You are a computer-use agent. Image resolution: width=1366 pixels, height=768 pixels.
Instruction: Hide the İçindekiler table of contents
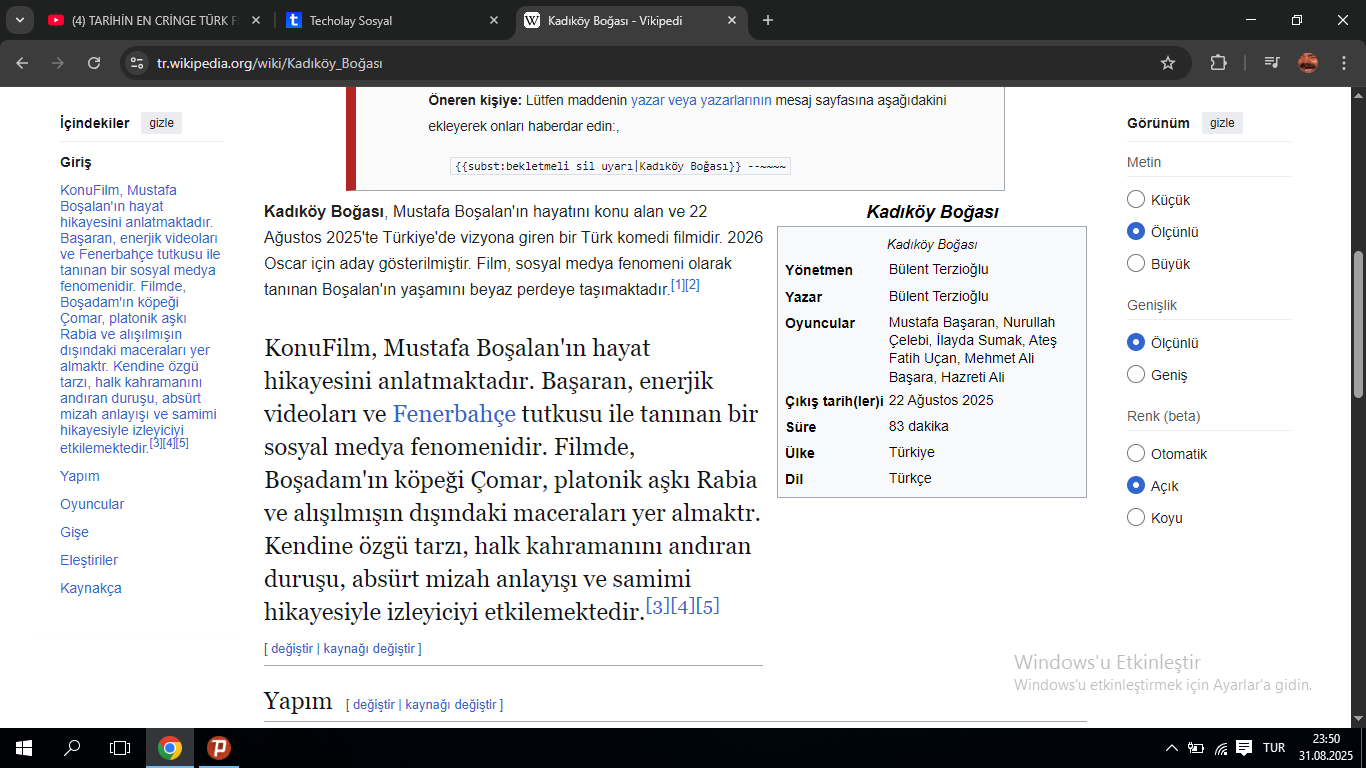[161, 123]
